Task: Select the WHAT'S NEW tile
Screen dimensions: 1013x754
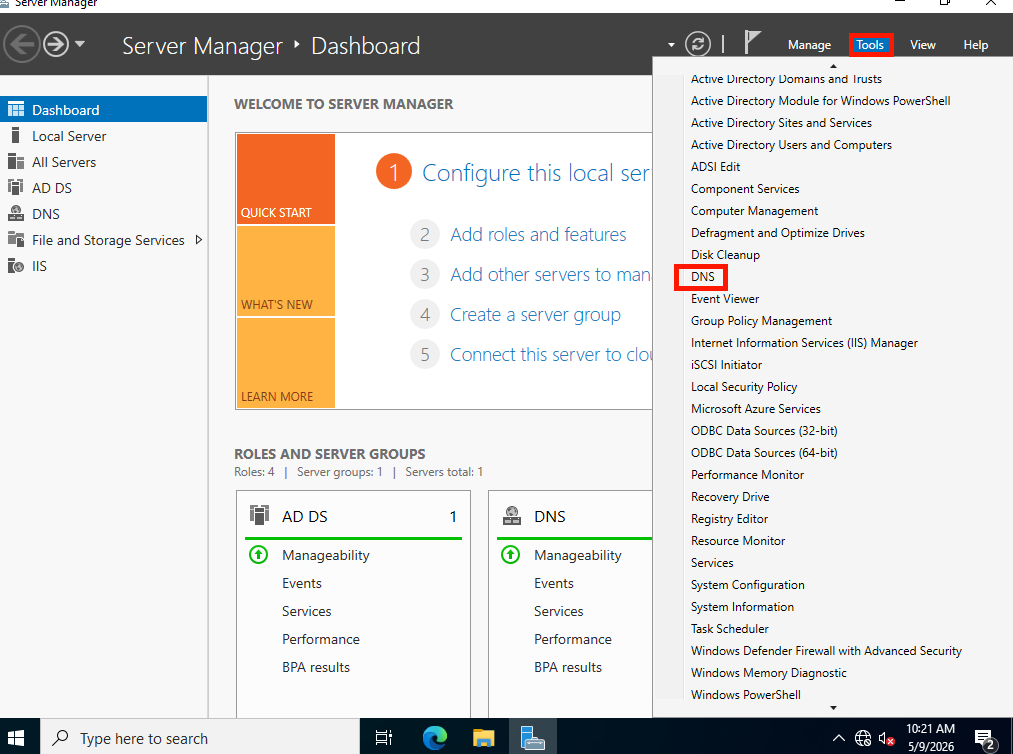Action: click(x=286, y=271)
